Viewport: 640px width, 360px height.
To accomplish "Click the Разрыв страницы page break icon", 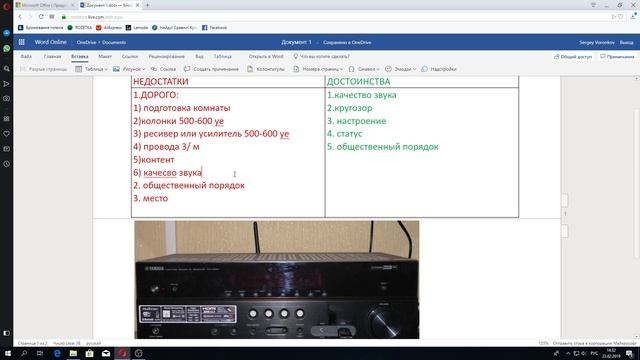I will [23, 69].
